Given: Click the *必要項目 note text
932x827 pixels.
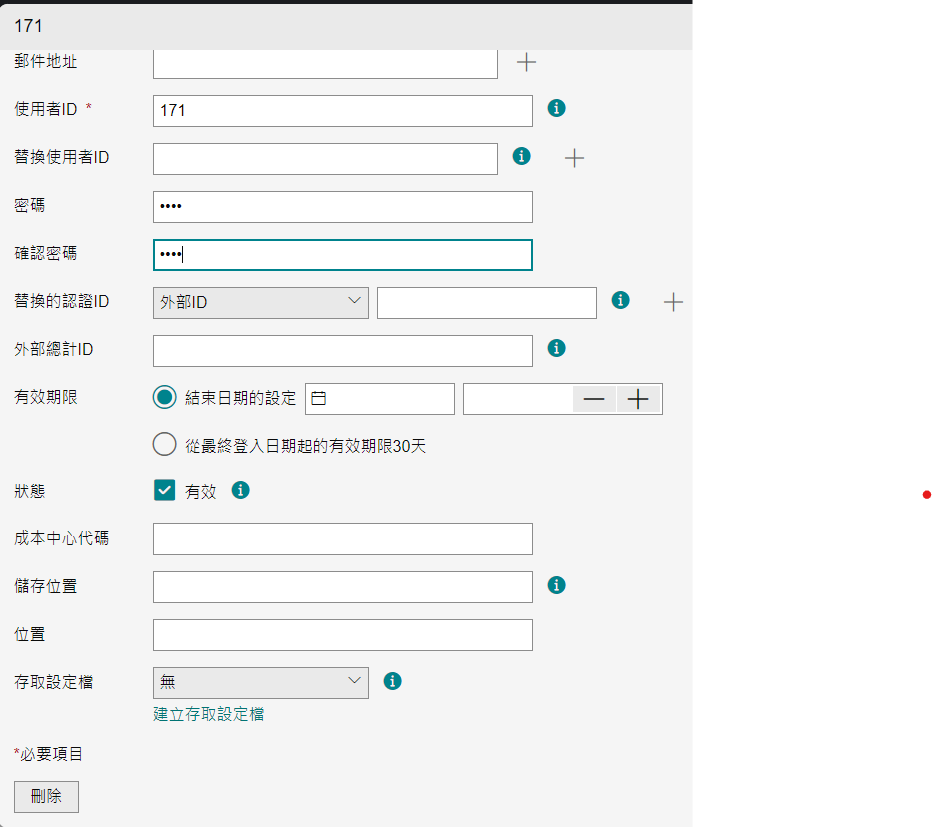Looking at the screenshot, I should (x=48, y=754).
